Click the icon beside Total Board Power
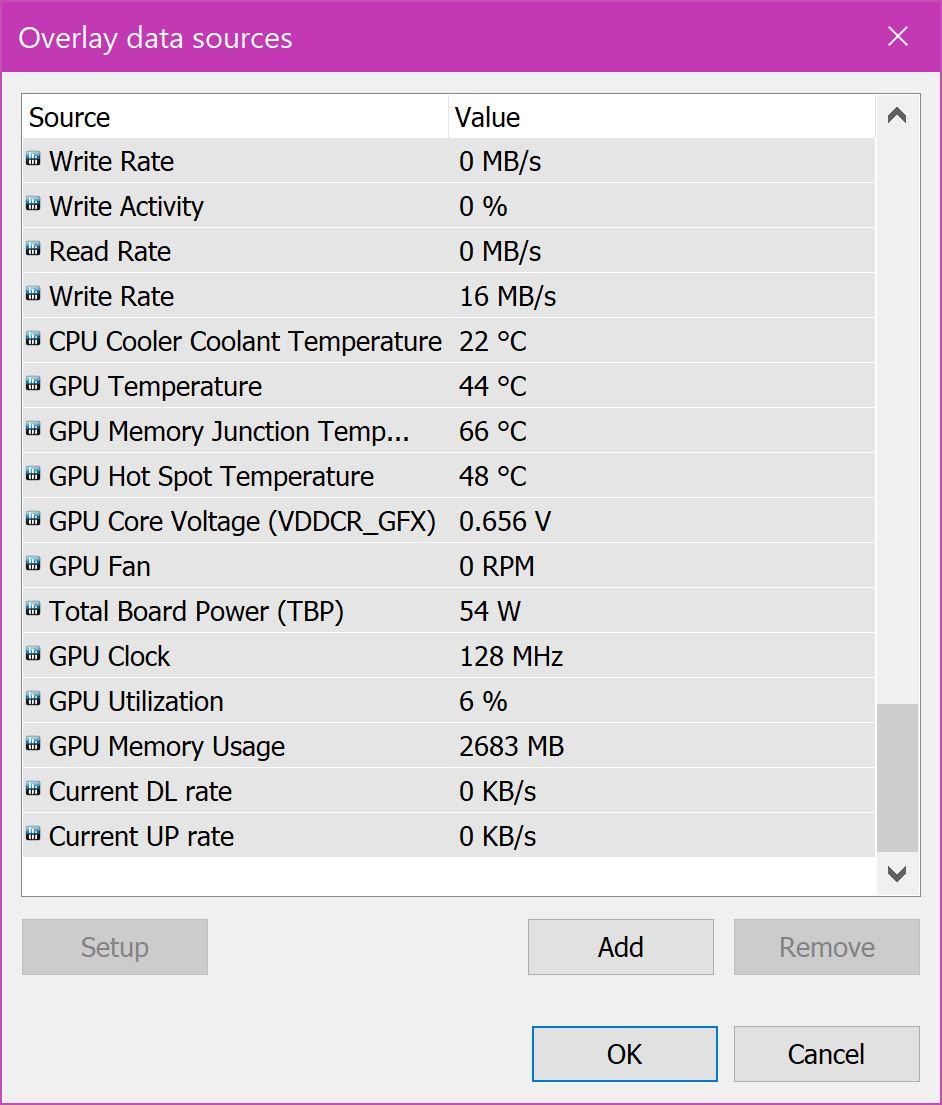This screenshot has width=942, height=1105. pyautogui.click(x=33, y=609)
